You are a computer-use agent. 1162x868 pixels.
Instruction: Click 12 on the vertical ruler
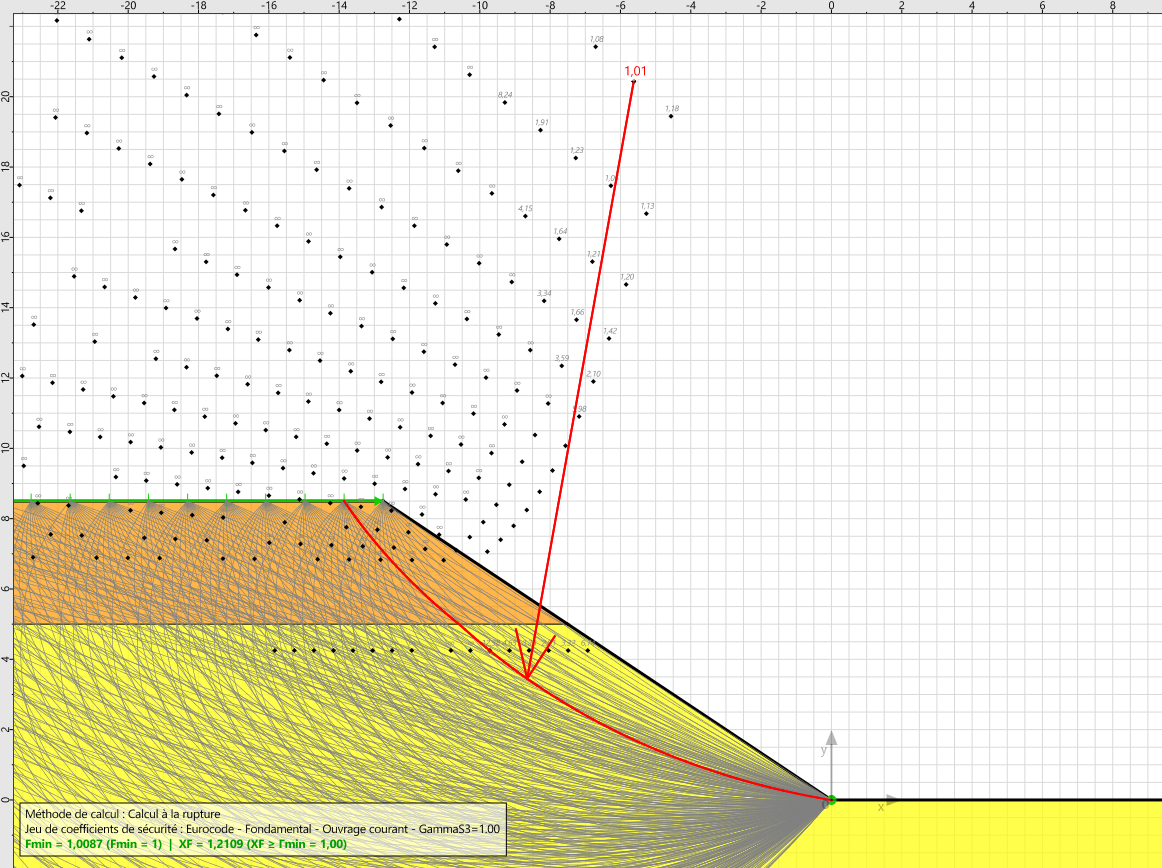pos(6,377)
